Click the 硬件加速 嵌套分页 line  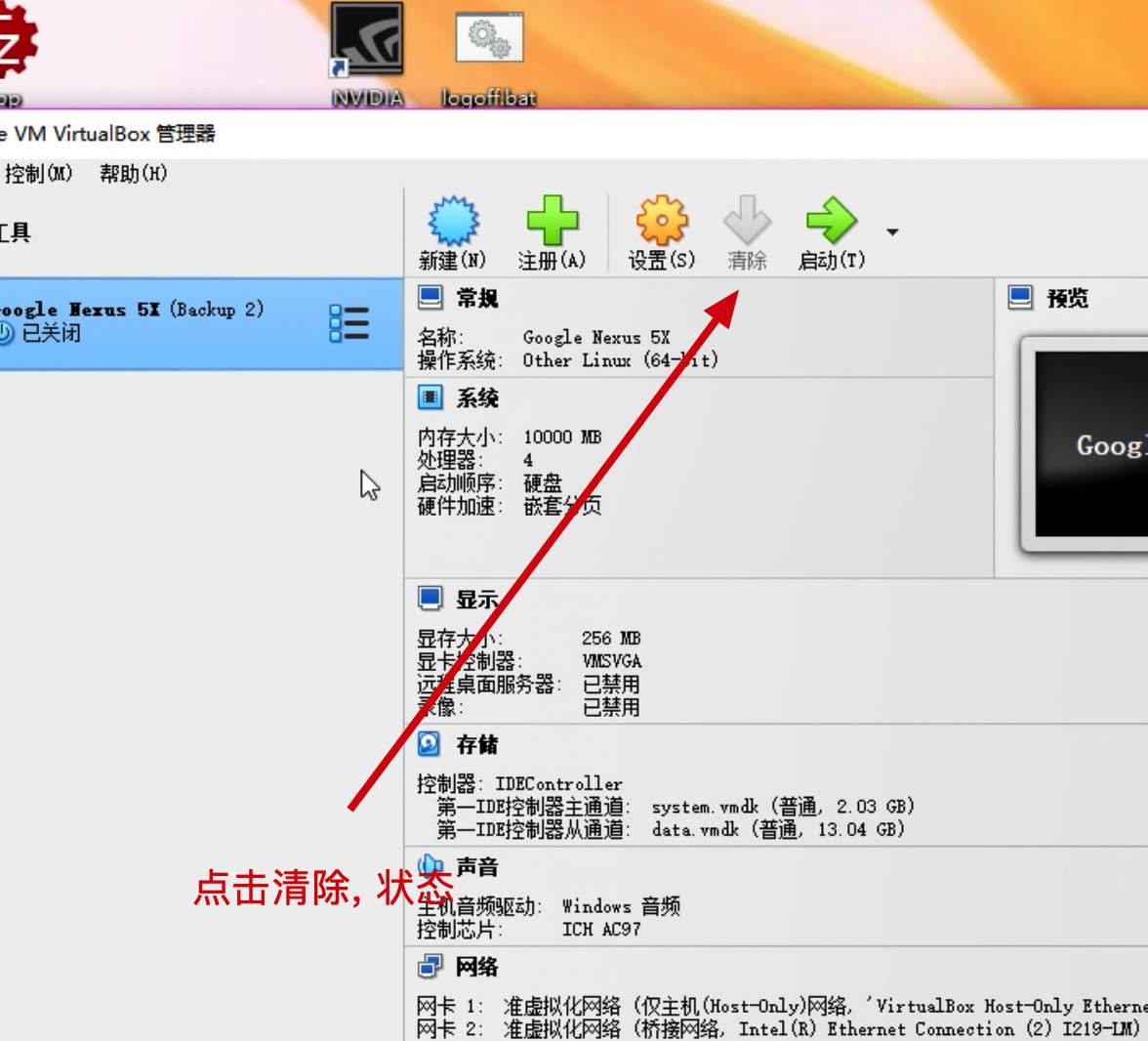tap(510, 506)
